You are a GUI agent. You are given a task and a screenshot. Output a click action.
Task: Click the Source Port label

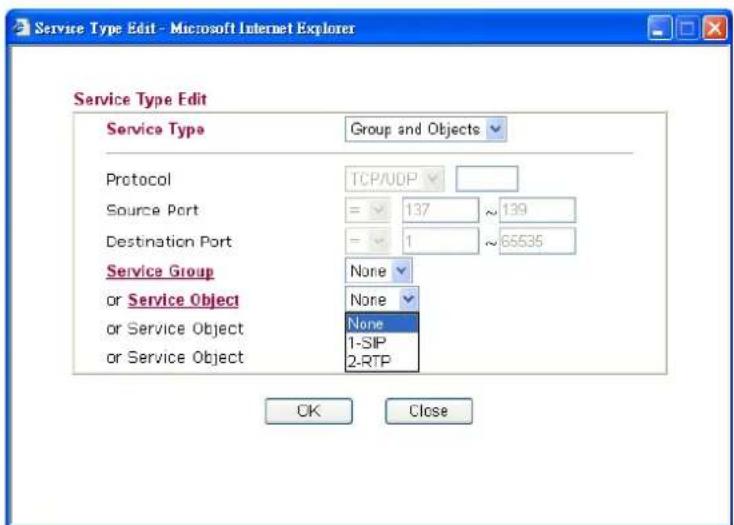(x=153, y=210)
